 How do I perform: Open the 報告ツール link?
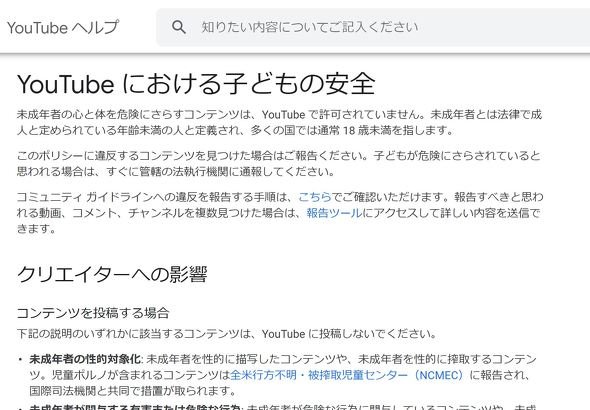(x=334, y=213)
